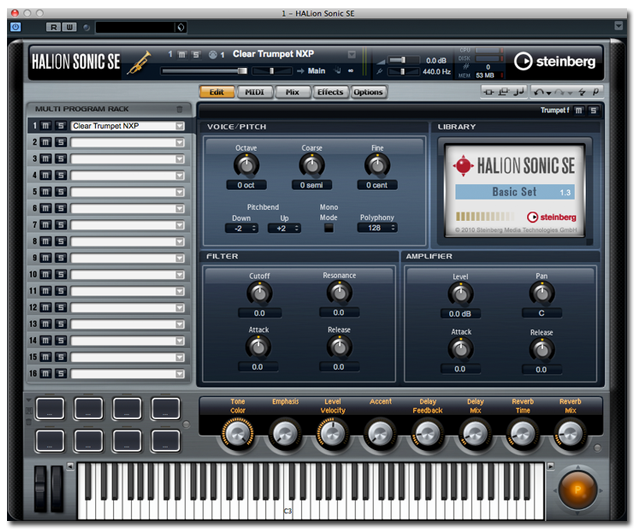634x531 pixels.
Task: Enable the Read automation R button
Action: coord(53,27)
